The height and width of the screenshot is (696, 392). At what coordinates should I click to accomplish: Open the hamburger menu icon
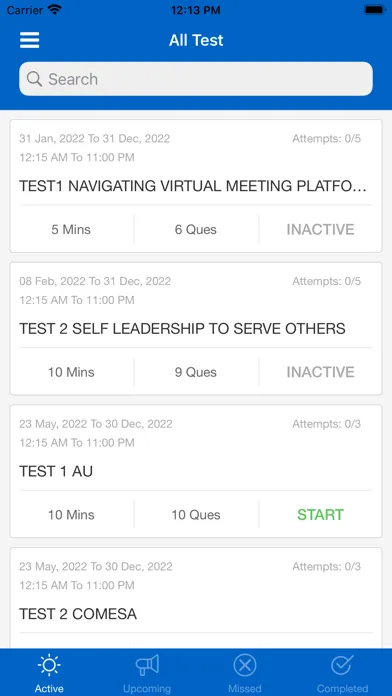pos(29,40)
